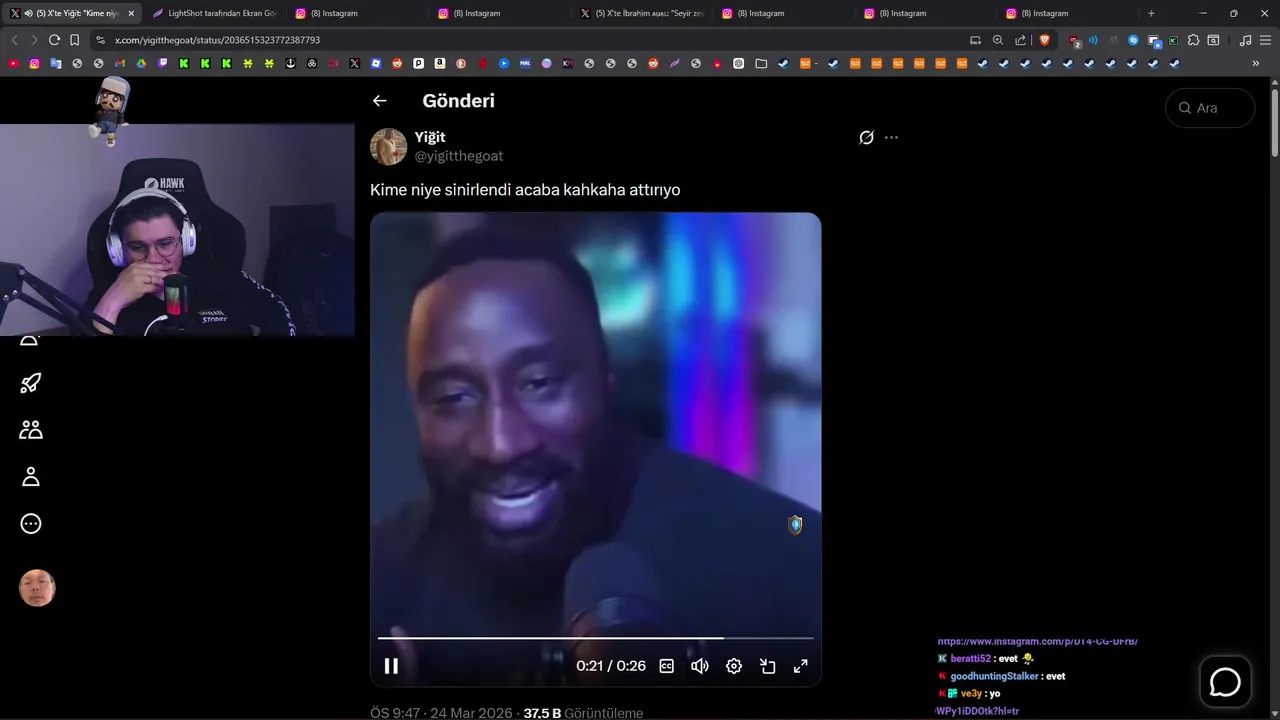The image size is (1280, 720).
Task: Mute the video sound
Action: click(700, 666)
